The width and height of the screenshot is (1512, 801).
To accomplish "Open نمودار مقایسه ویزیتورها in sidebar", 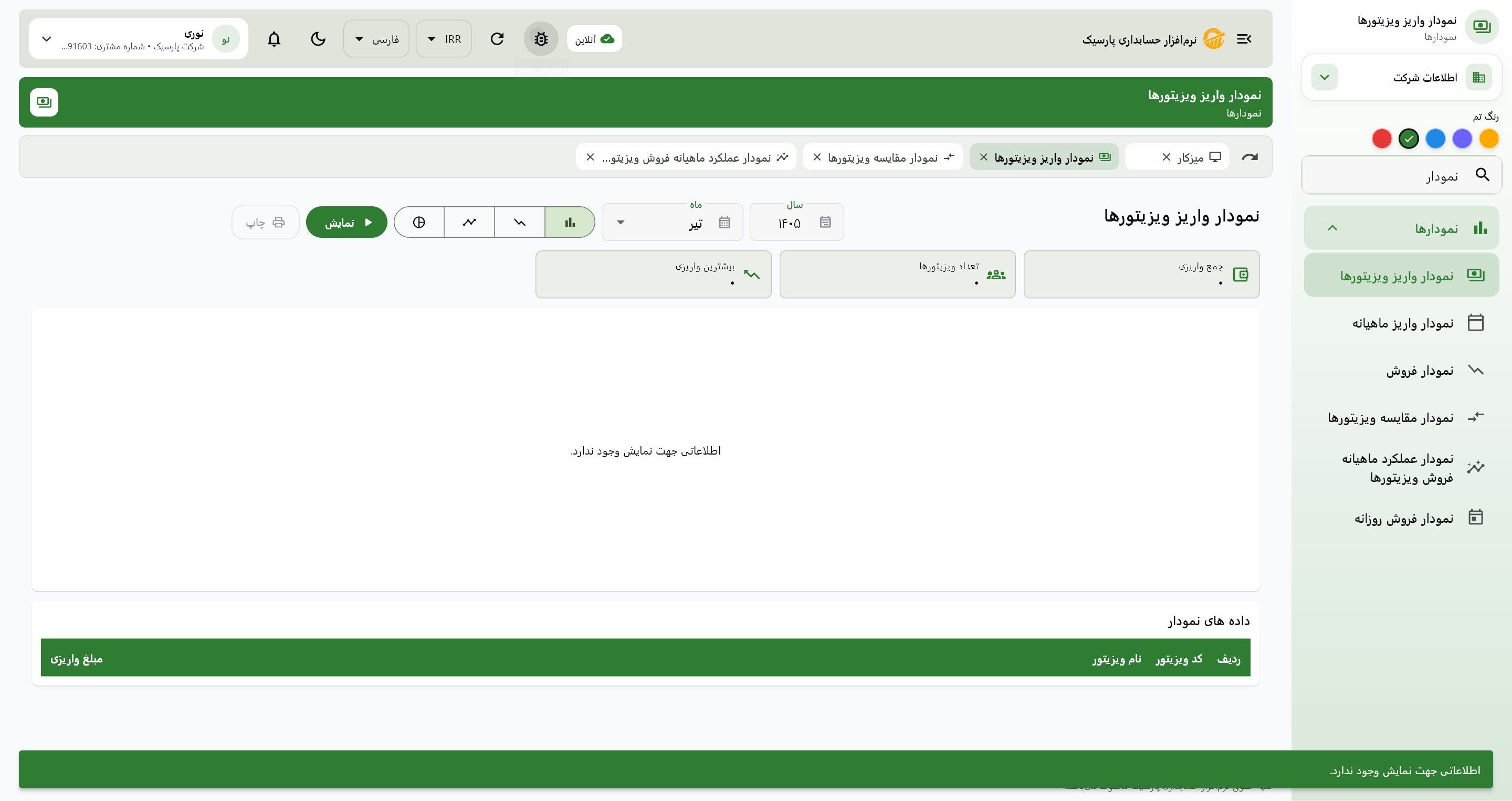I will click(x=1402, y=417).
